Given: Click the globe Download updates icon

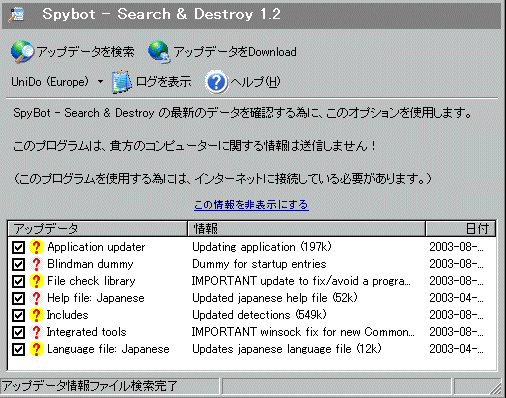Looking at the screenshot, I should point(159,52).
